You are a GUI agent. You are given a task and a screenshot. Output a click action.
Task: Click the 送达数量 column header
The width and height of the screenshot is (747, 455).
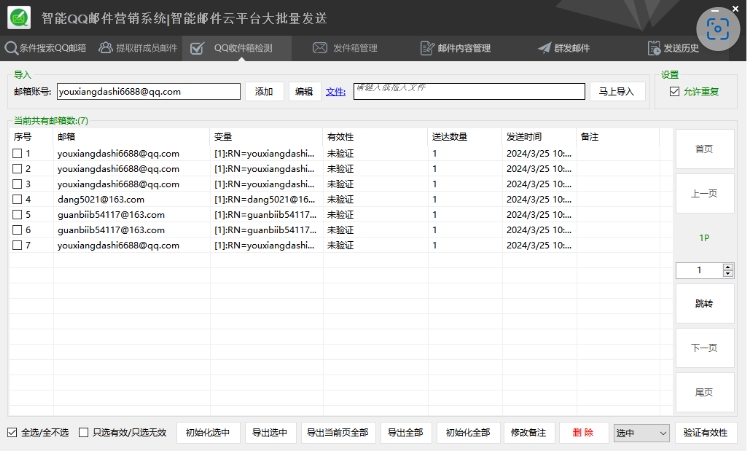coord(465,137)
